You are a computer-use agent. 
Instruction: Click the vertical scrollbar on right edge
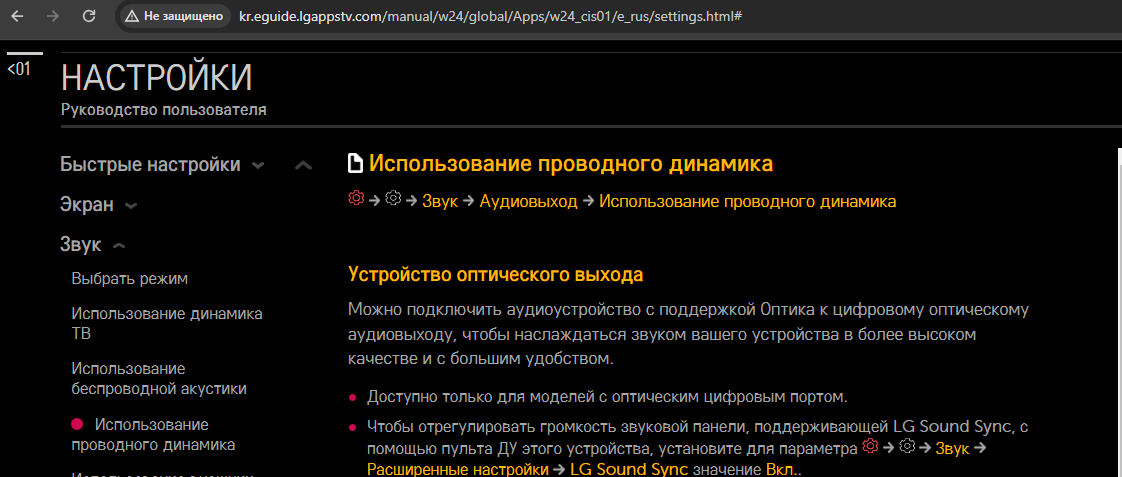point(1117,300)
